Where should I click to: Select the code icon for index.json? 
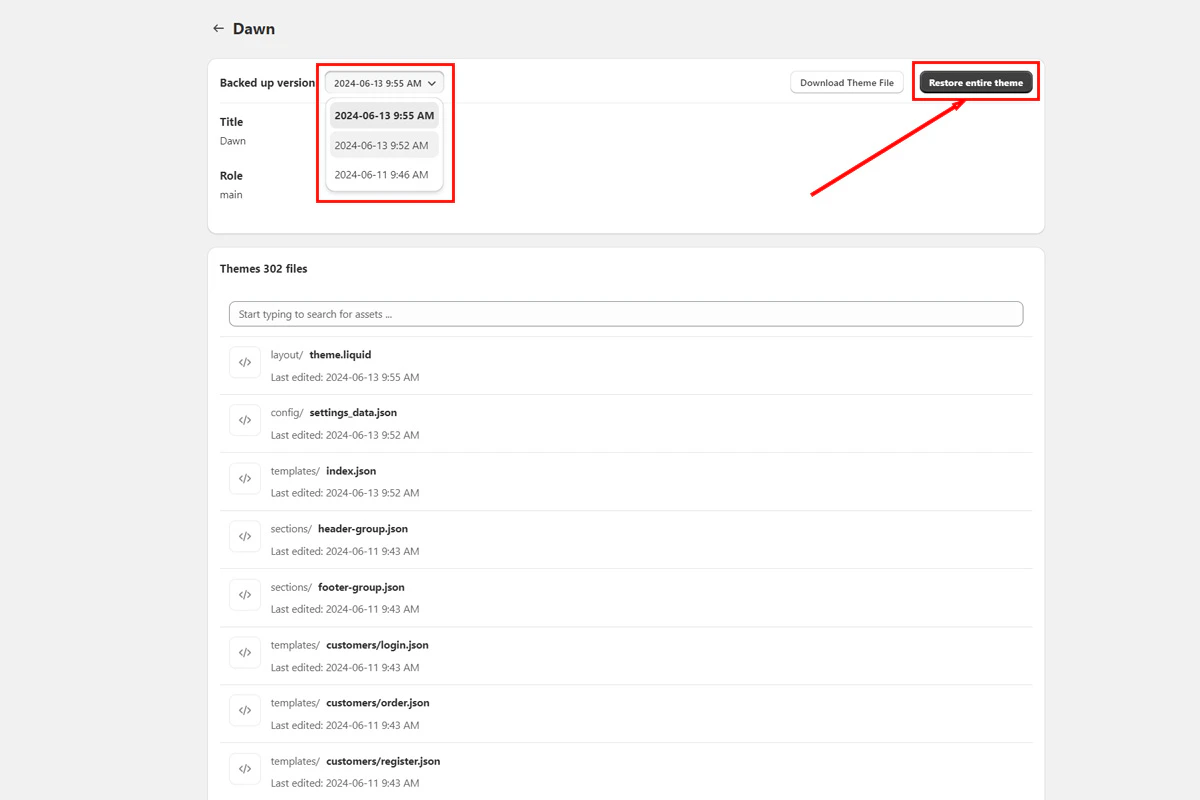[245, 478]
